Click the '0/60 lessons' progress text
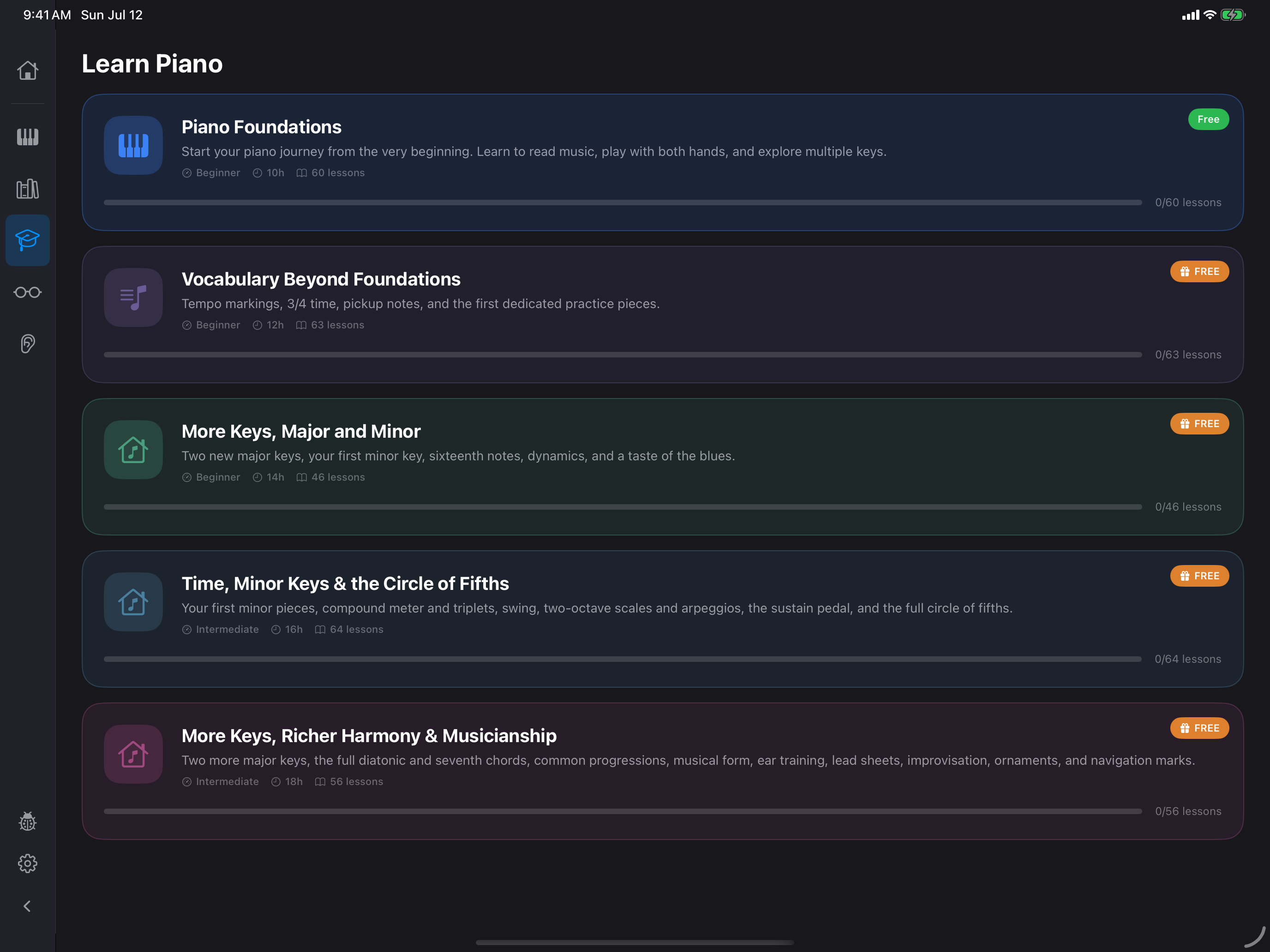 [x=1188, y=202]
